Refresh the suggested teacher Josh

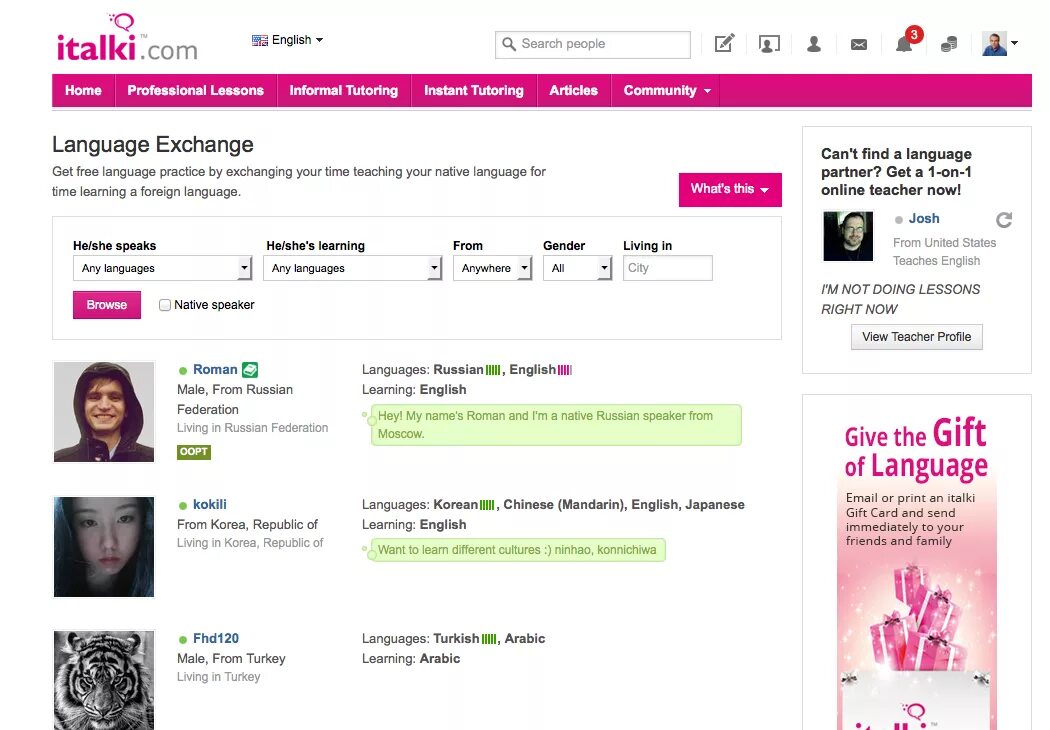[x=1004, y=220]
